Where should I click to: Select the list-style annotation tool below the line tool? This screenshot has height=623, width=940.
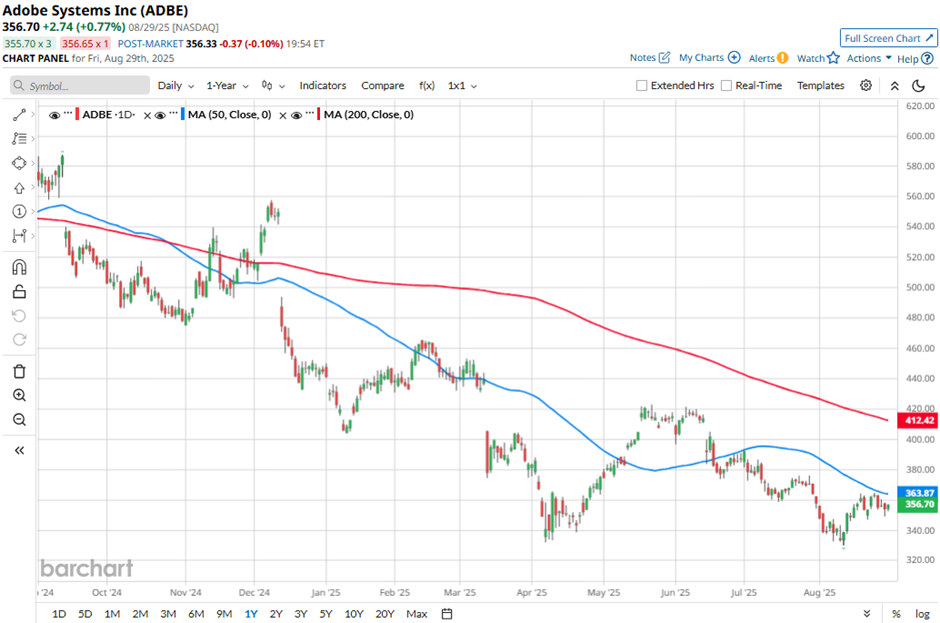point(19,139)
